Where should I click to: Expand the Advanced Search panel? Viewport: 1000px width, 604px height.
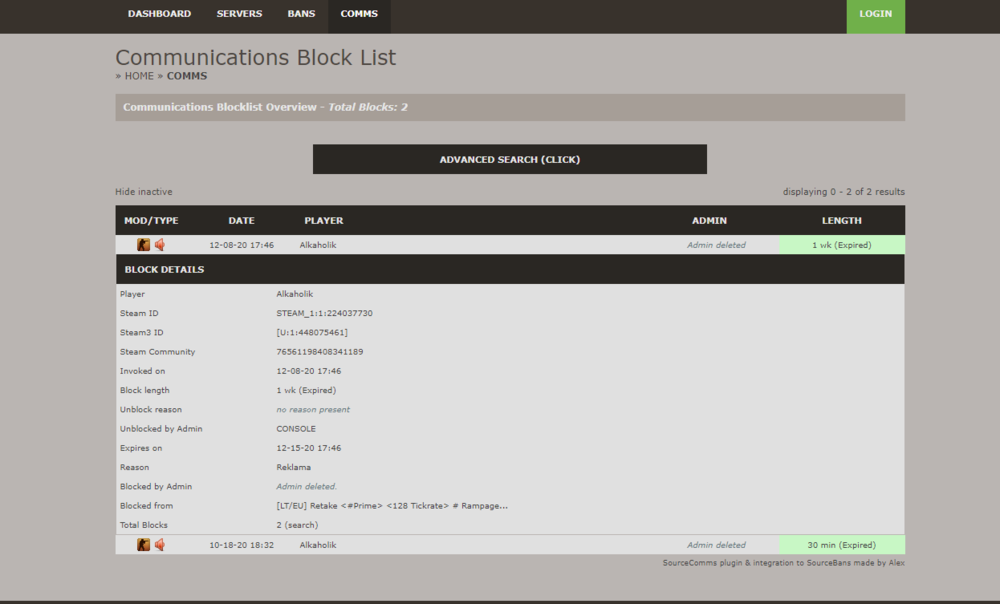click(x=509, y=159)
